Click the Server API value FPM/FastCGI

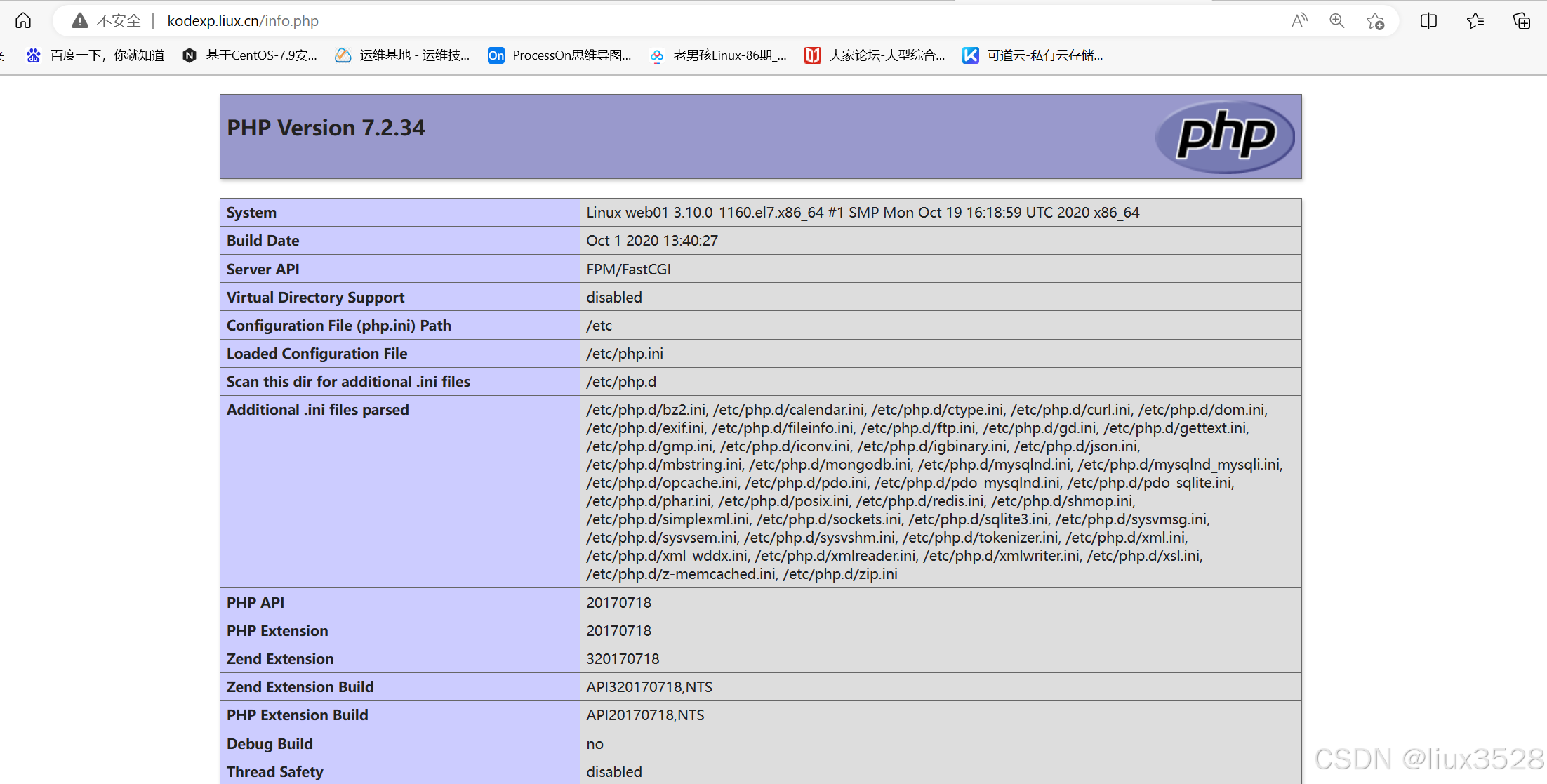628,270
